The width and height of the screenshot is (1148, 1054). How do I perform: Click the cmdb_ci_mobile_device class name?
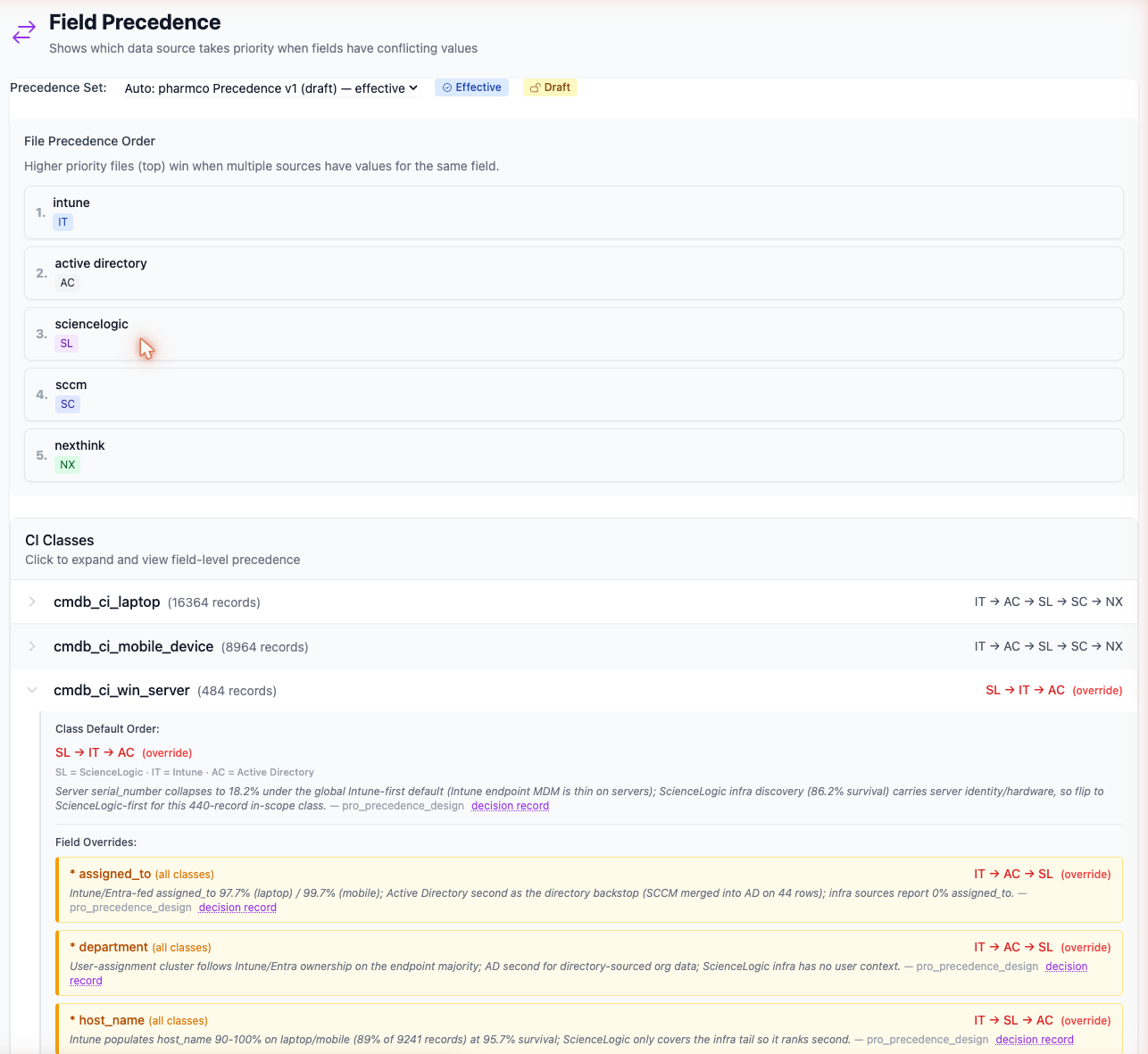pos(133,646)
